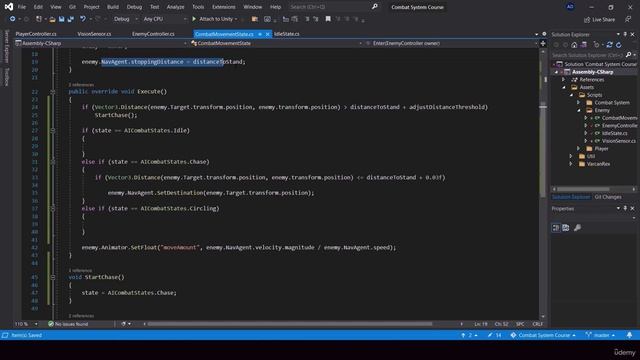
Task: Collapse the Enemy folder
Action: [x=578, y=110]
